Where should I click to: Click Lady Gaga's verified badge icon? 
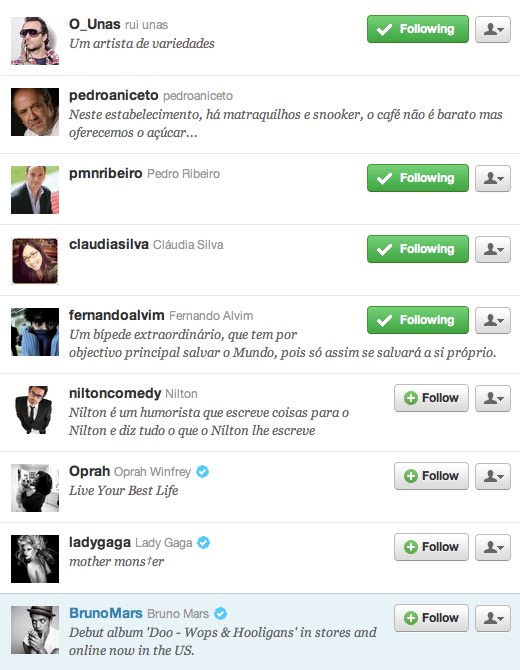coord(203,542)
